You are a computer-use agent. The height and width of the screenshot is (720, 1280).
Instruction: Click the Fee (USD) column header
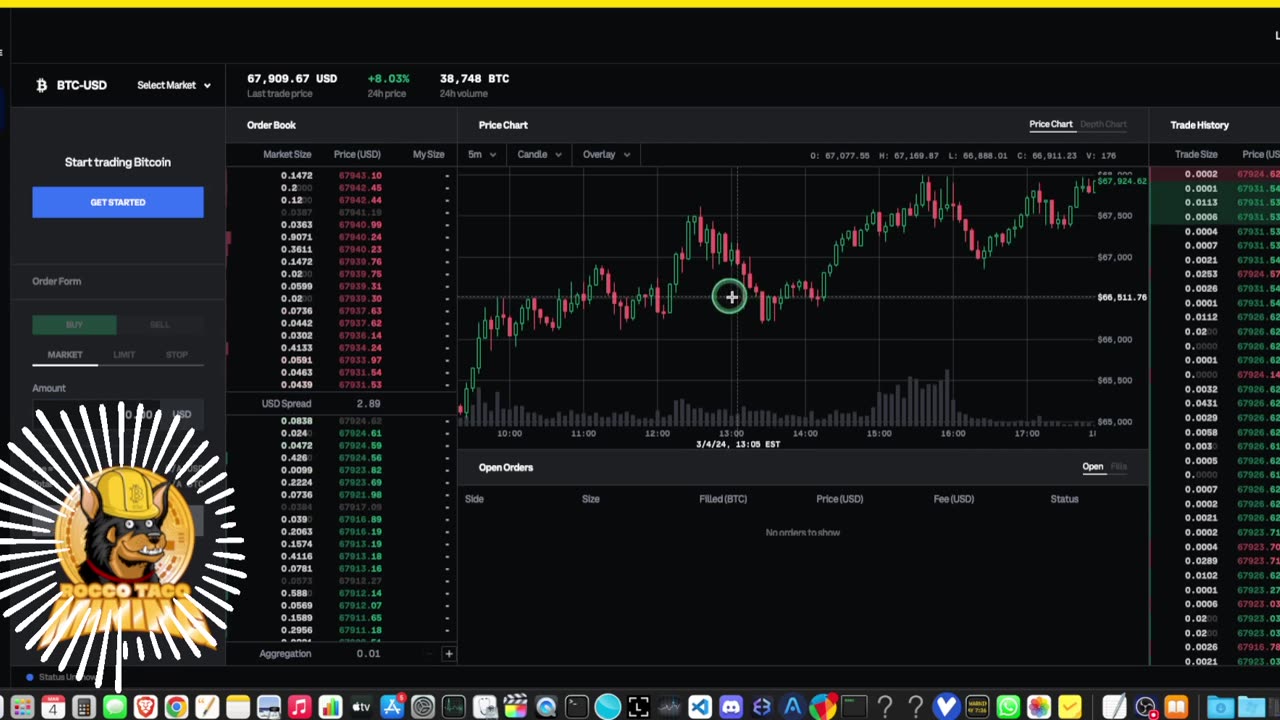(x=953, y=499)
